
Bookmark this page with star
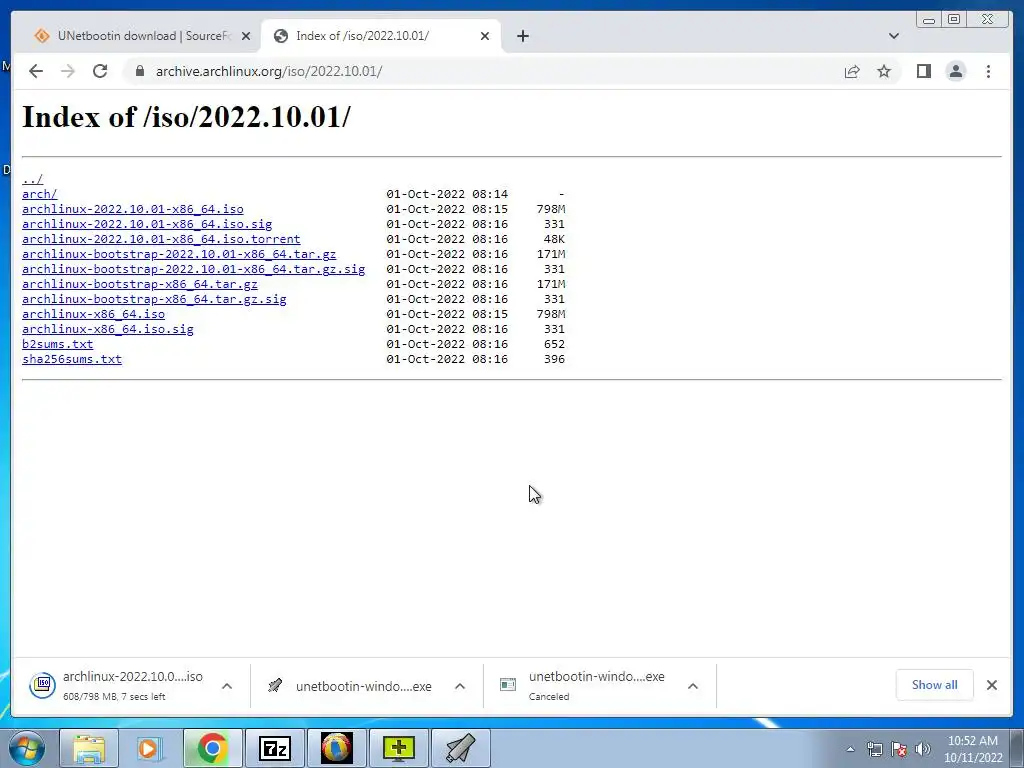tap(884, 71)
